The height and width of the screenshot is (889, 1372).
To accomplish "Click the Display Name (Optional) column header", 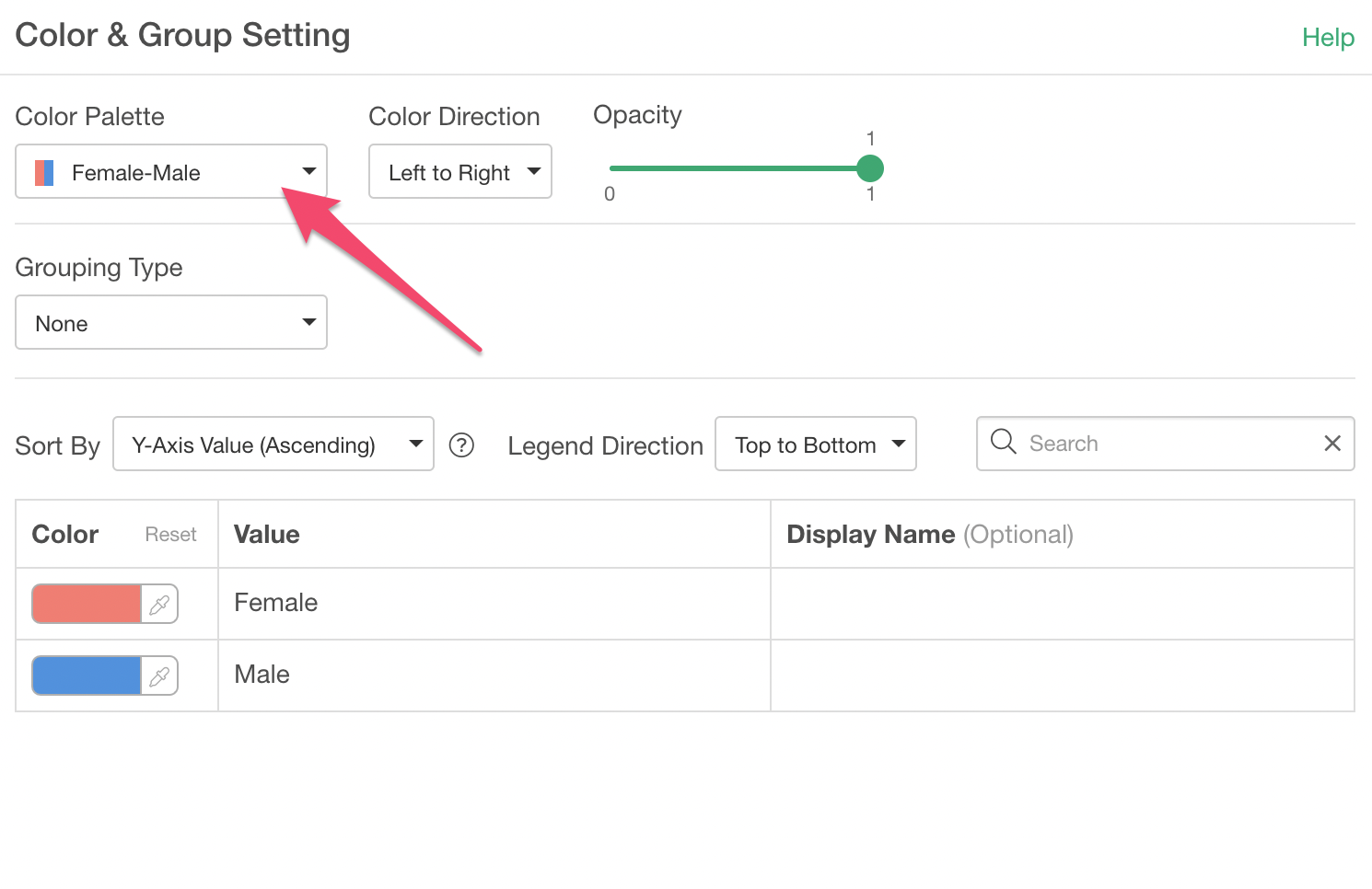I will point(1063,535).
